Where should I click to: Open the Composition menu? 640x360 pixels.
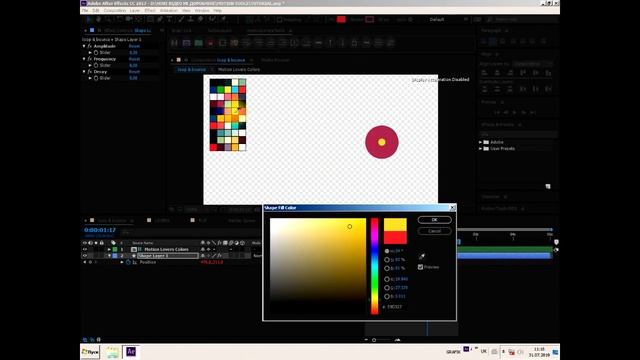115,11
